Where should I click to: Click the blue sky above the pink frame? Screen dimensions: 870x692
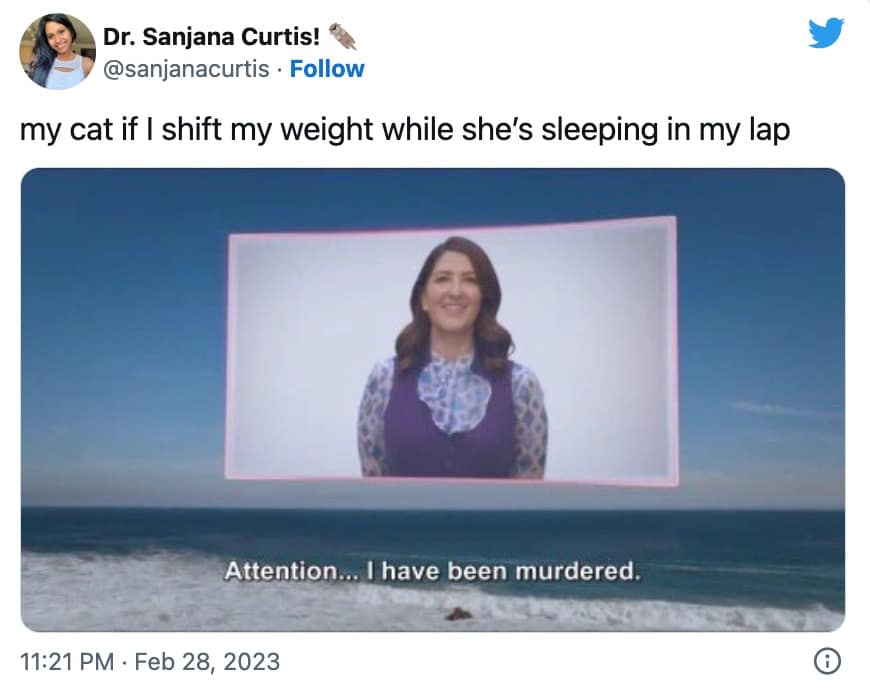click(x=433, y=197)
